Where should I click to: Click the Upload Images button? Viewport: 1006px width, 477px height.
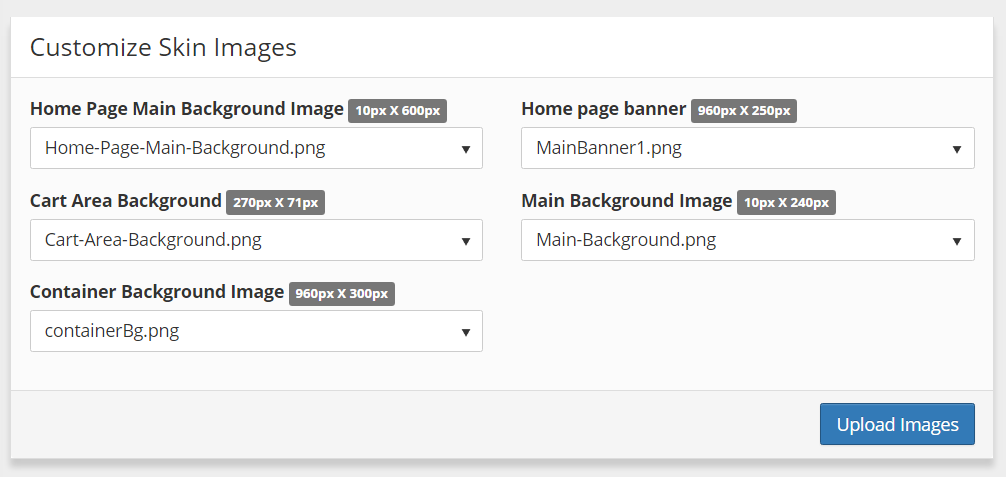(897, 424)
